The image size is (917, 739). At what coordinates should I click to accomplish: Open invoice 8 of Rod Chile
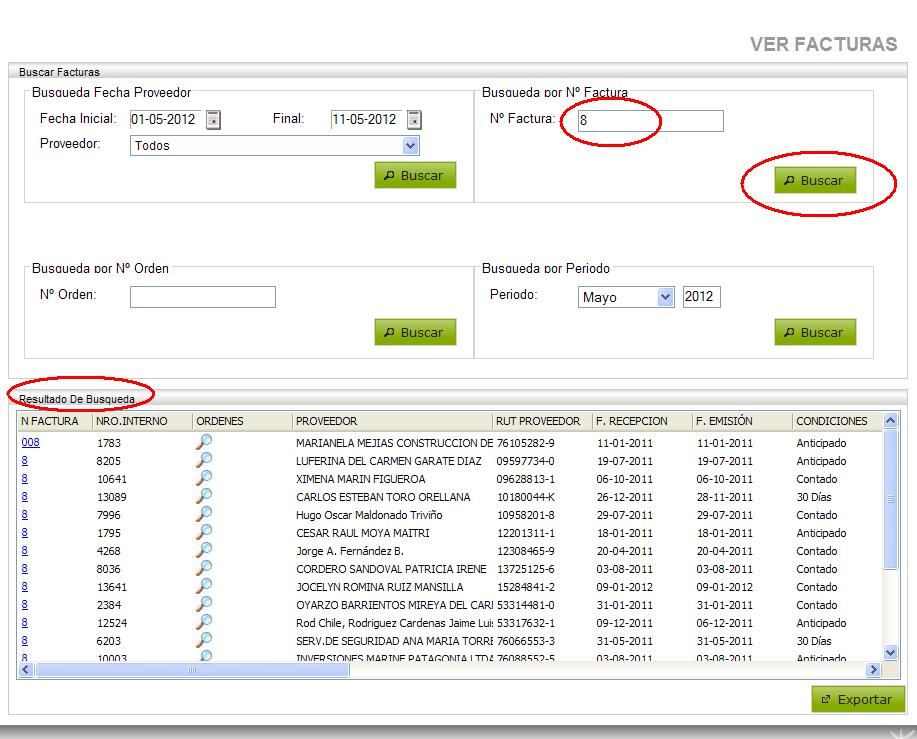[x=25, y=623]
